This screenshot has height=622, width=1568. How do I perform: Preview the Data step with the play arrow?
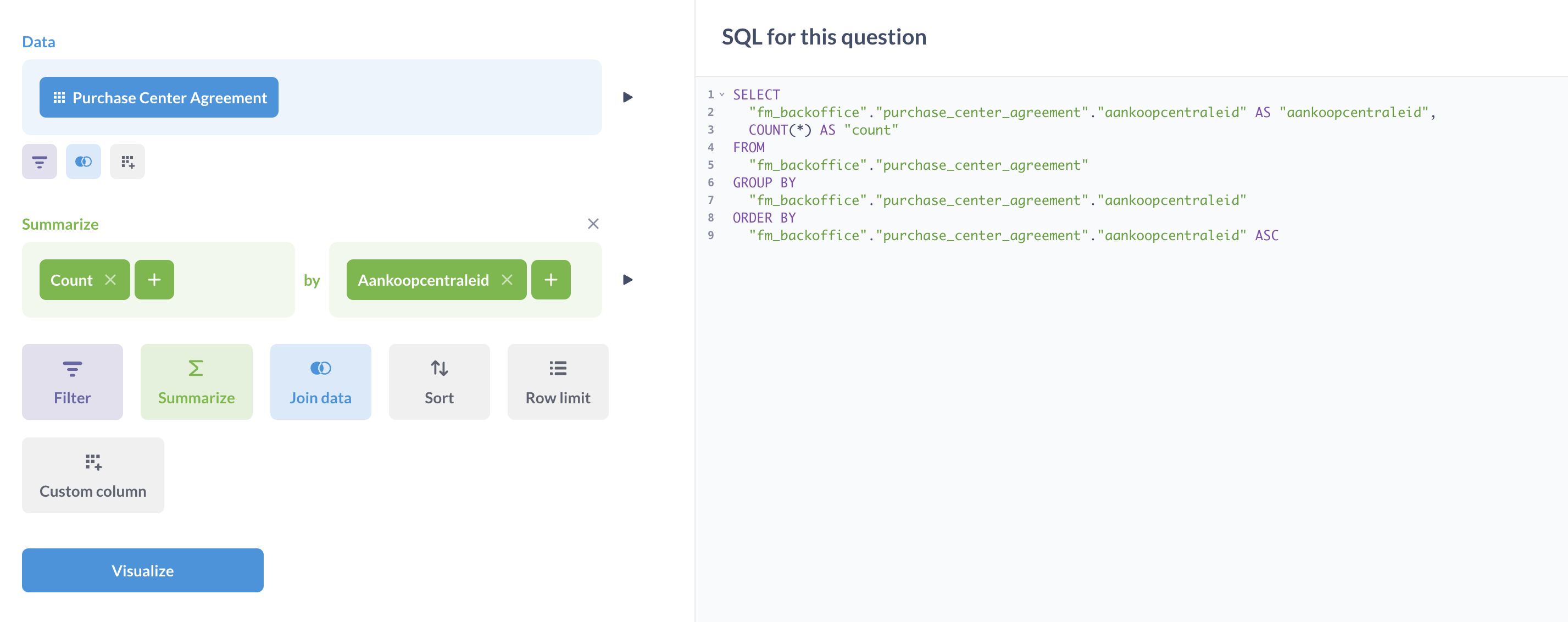[627, 97]
